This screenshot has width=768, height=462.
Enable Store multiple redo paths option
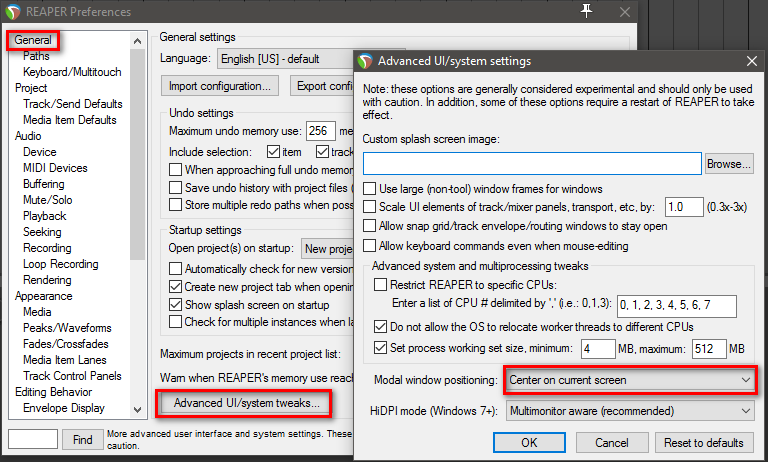(x=175, y=205)
